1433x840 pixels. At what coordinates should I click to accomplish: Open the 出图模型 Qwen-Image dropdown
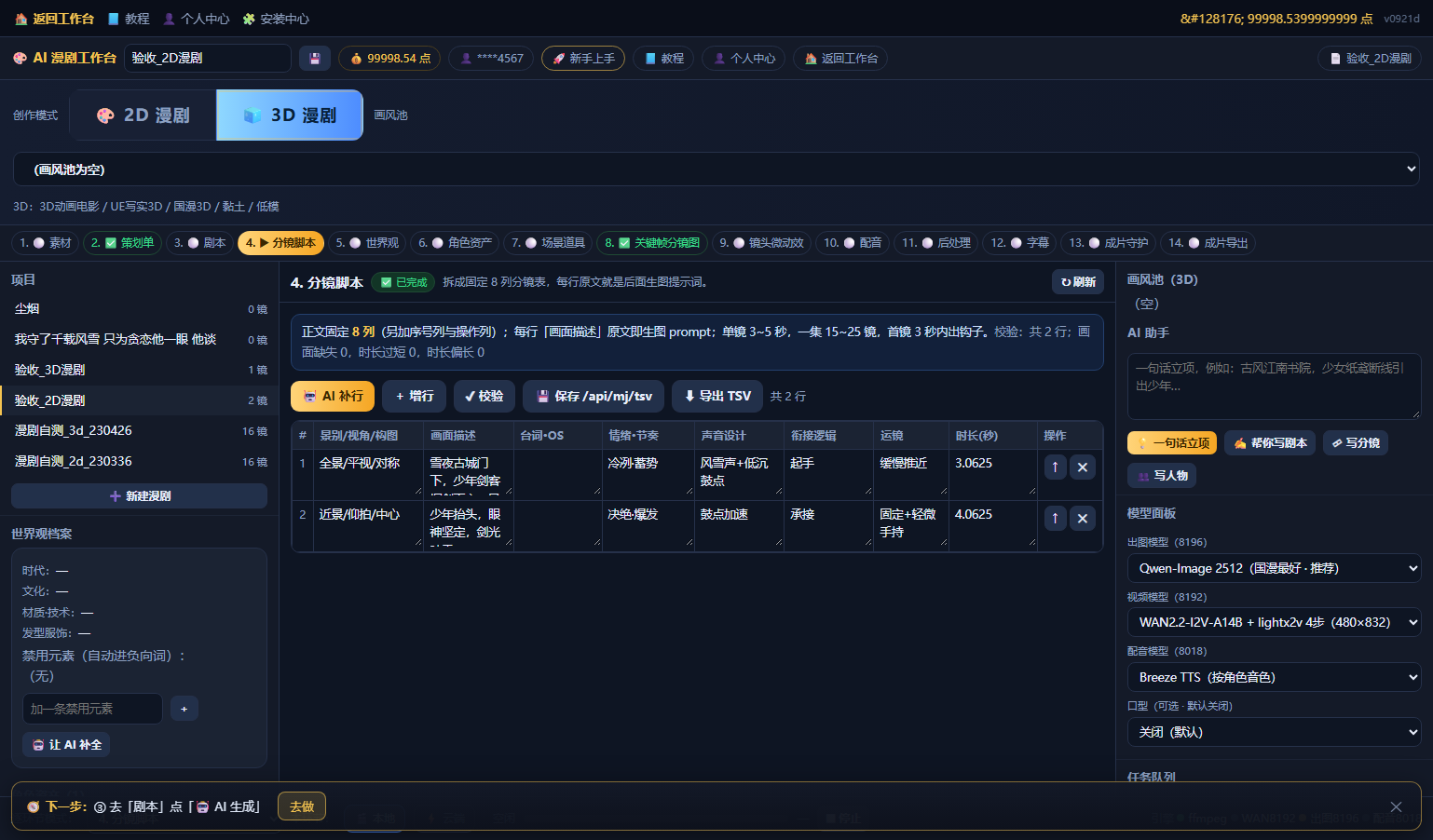[x=1274, y=568]
